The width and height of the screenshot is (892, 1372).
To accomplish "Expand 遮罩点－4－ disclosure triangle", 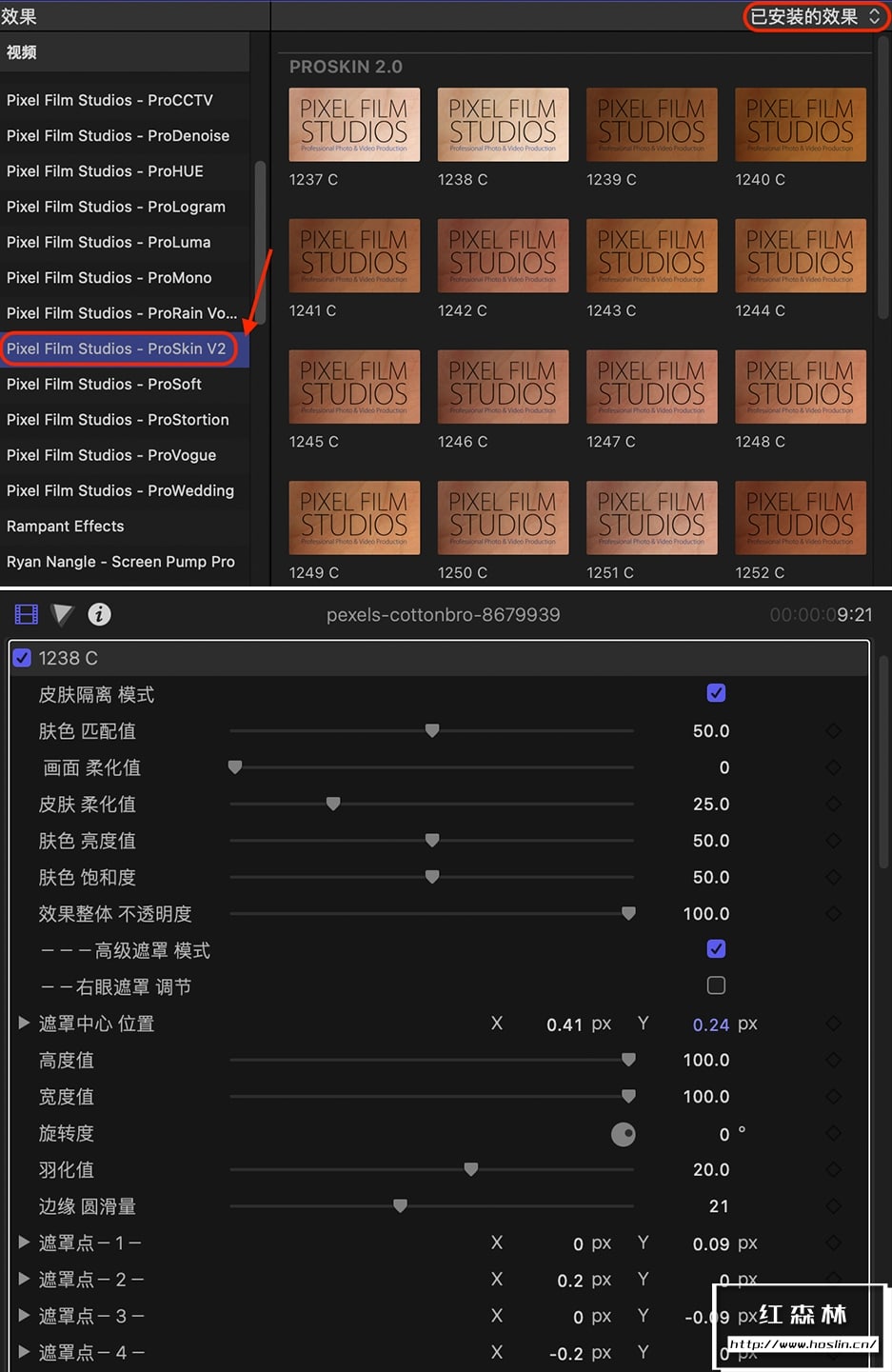I will click(x=24, y=1352).
